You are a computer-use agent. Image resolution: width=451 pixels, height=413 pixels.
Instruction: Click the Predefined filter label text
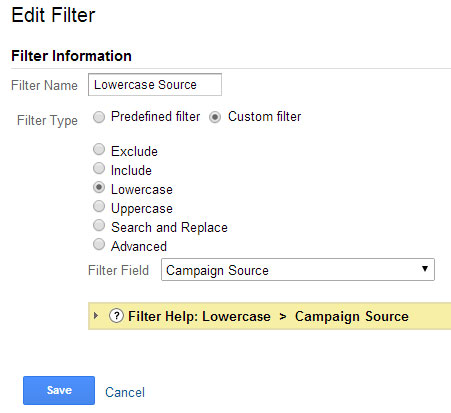(155, 117)
